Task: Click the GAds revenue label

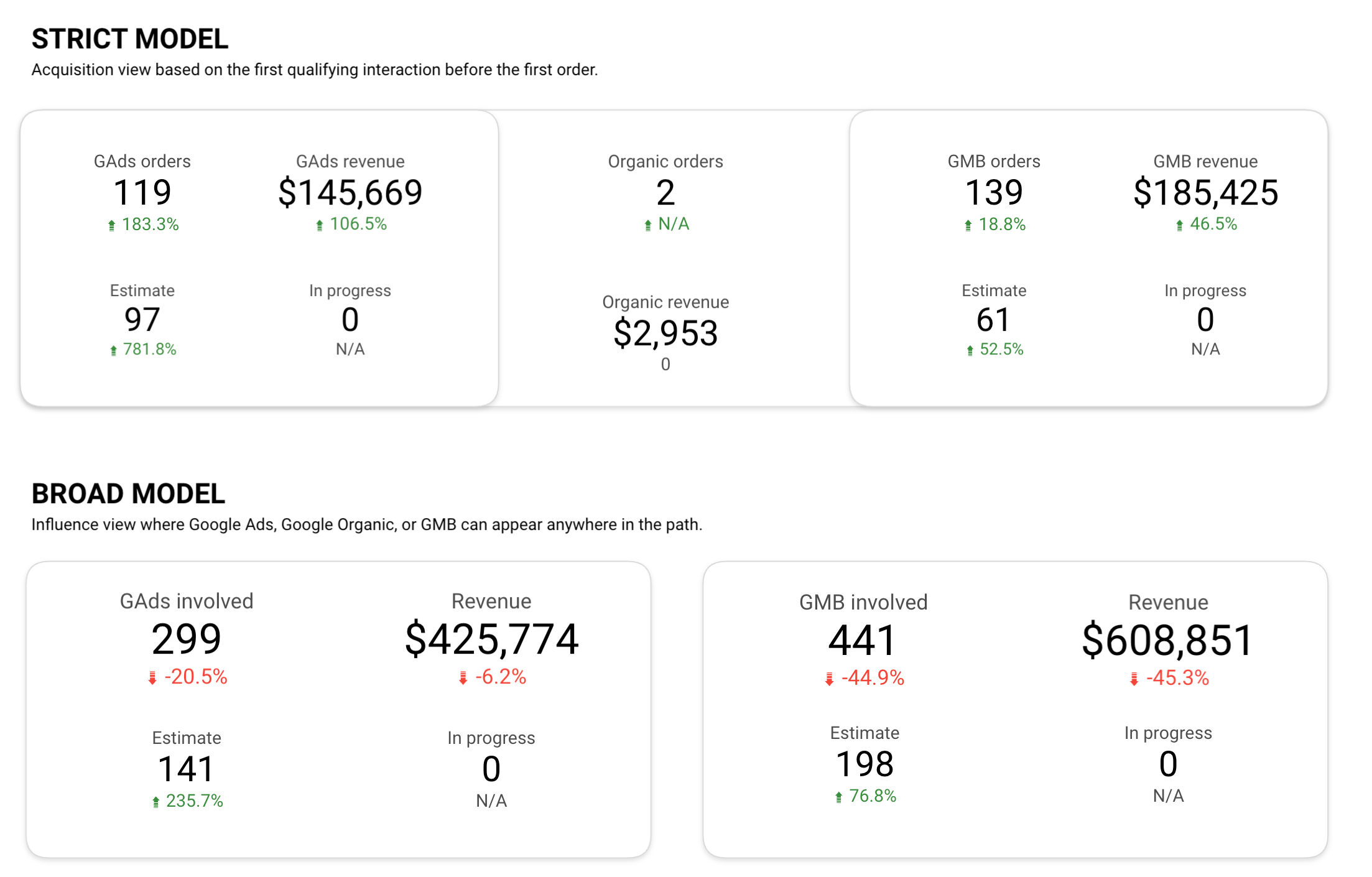Action: tap(350, 162)
